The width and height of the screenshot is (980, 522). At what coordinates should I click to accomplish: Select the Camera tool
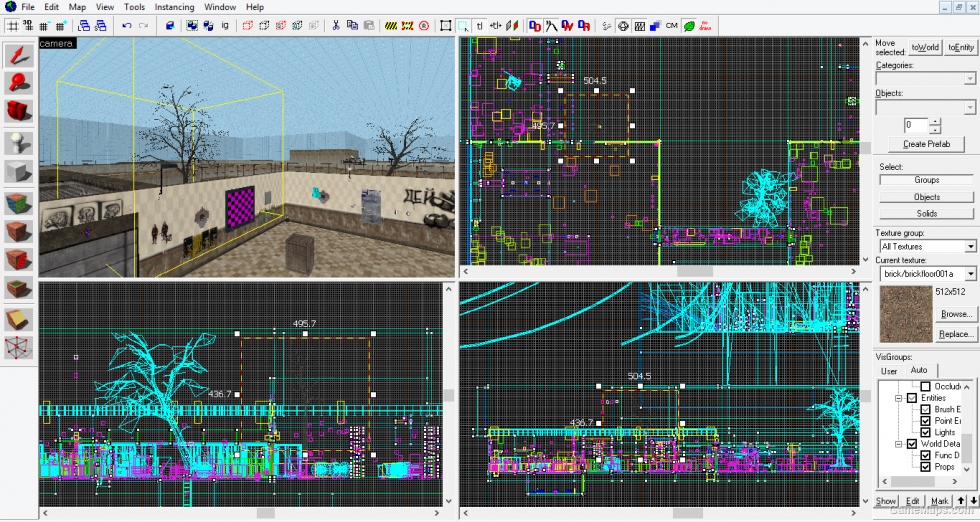19,110
